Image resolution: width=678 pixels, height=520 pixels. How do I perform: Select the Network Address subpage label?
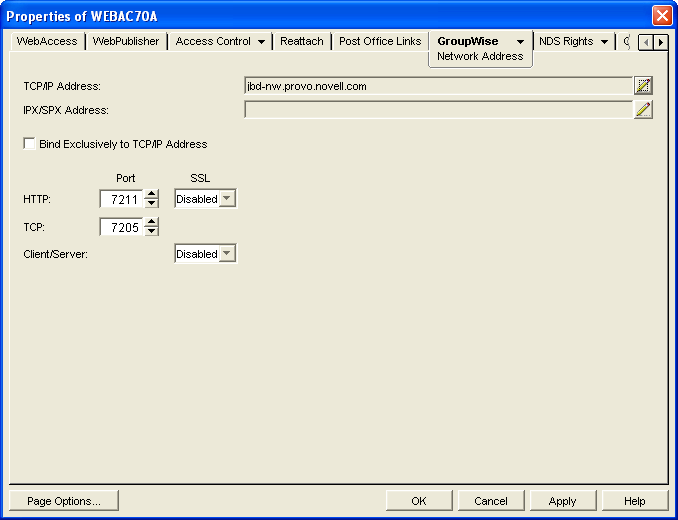tap(480, 56)
